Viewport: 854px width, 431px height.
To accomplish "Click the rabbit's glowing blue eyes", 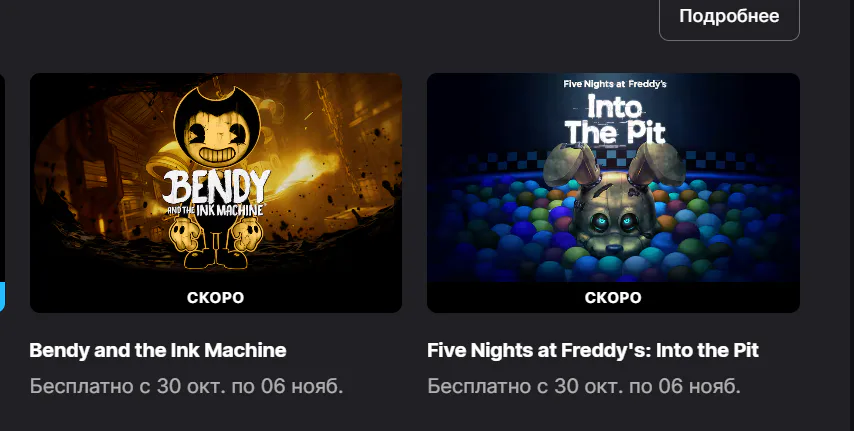I will pos(614,223).
